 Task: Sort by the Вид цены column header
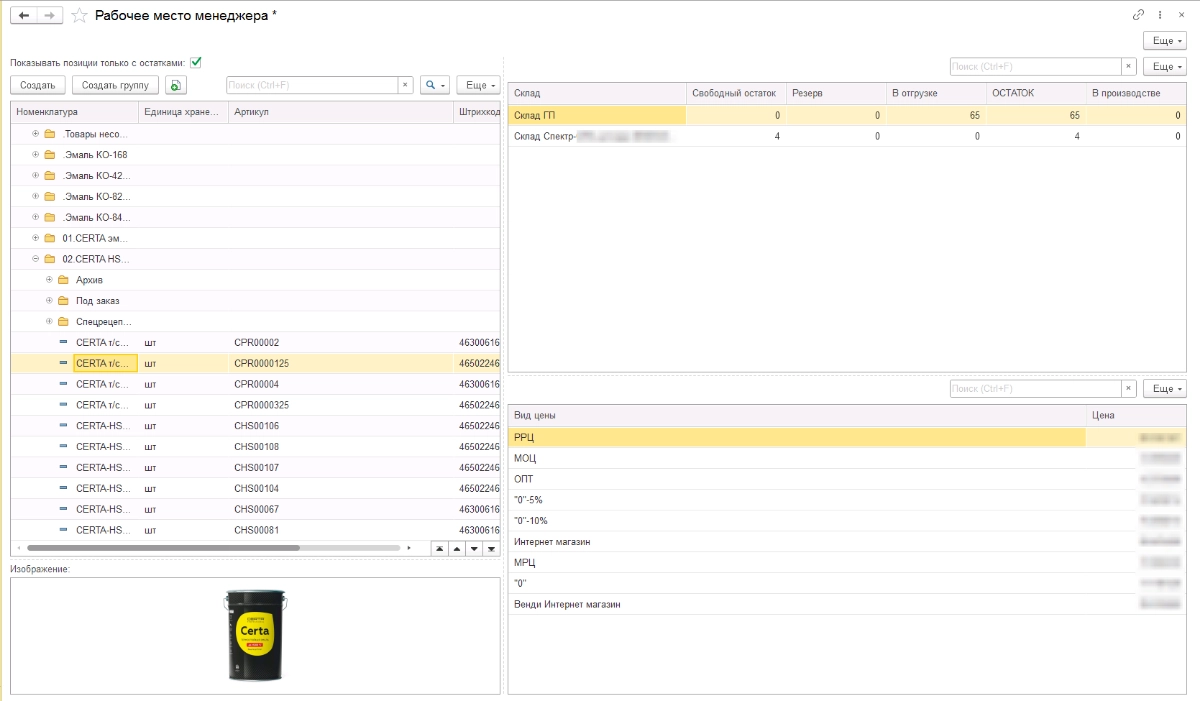tap(797, 415)
